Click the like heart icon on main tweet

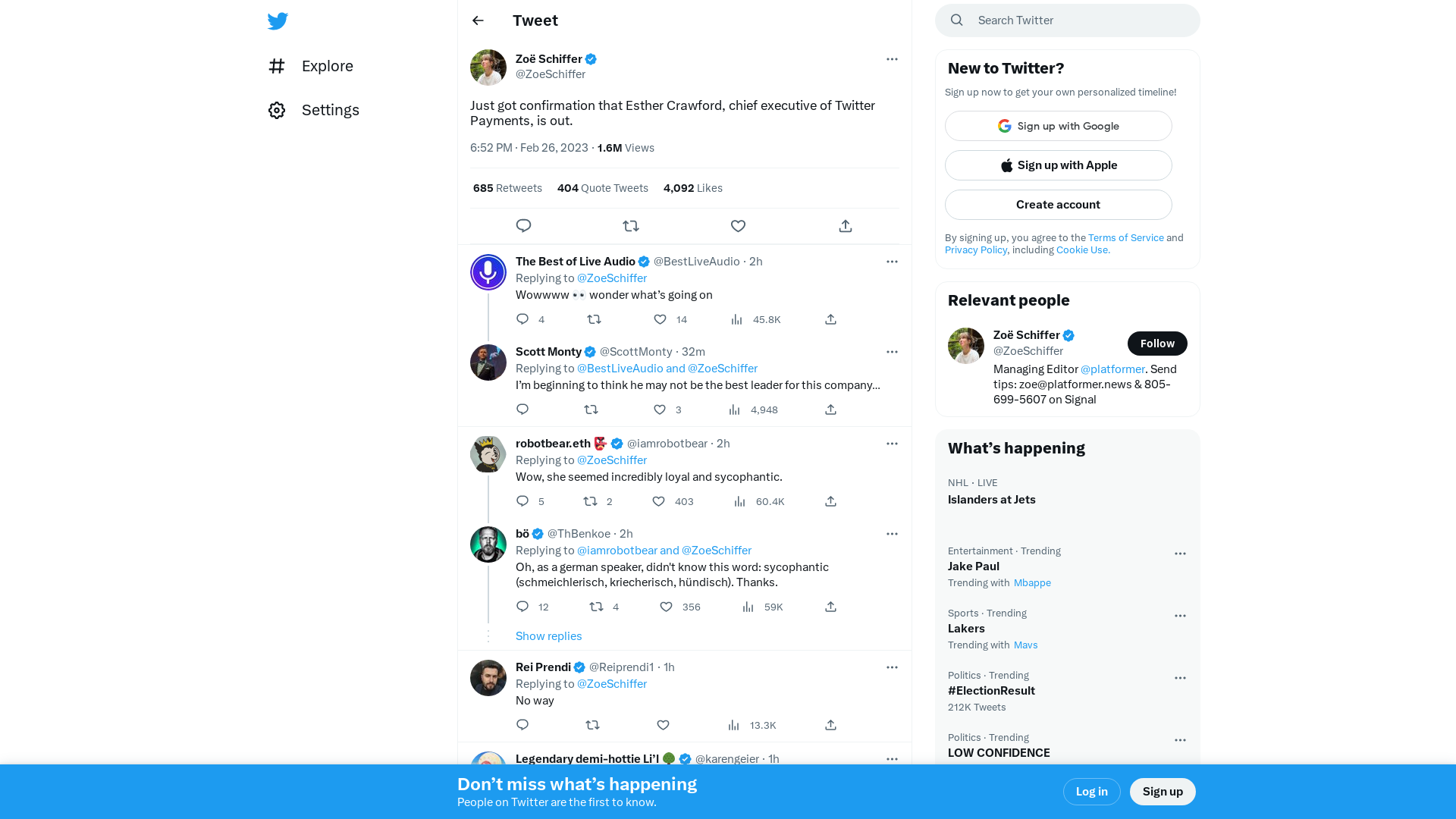[738, 225]
